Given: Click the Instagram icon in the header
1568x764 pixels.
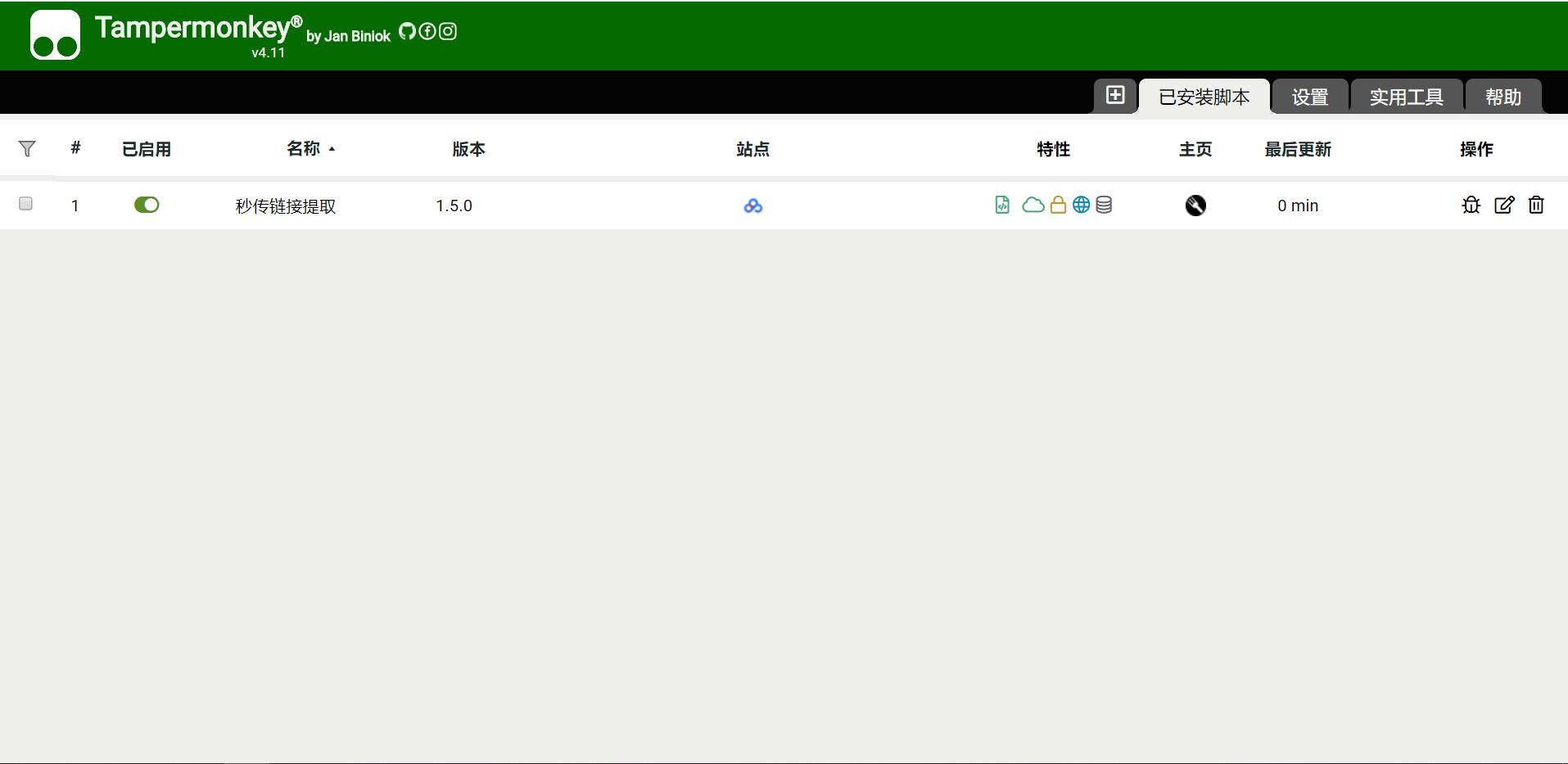Looking at the screenshot, I should pos(448,31).
